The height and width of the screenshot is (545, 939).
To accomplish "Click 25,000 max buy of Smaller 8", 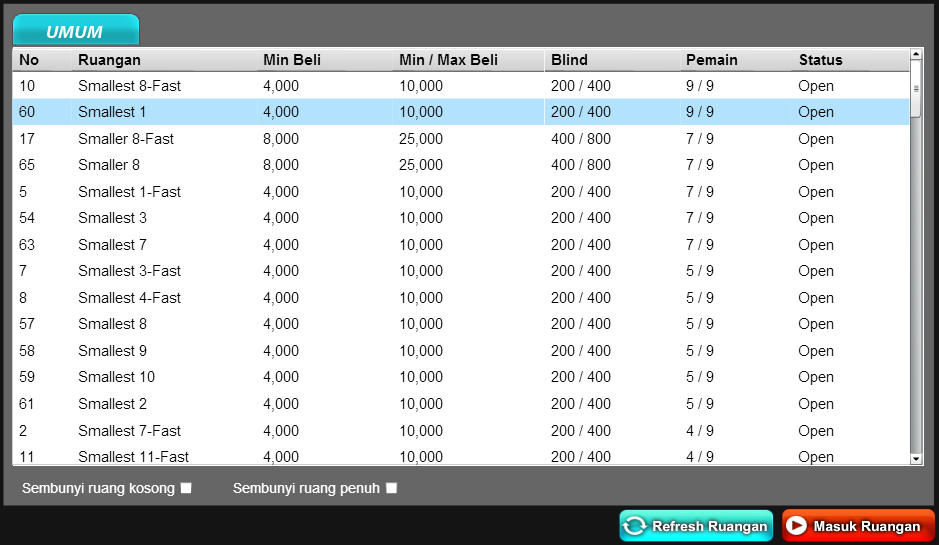I will click(x=421, y=165).
